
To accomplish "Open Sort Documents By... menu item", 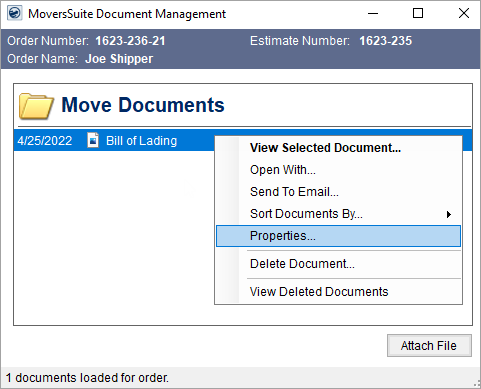I will click(x=338, y=214).
